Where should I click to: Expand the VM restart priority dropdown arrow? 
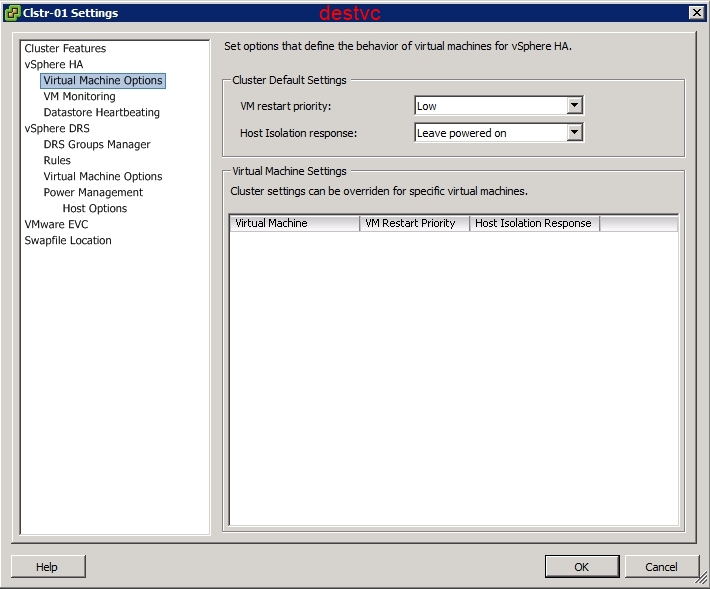coord(574,106)
